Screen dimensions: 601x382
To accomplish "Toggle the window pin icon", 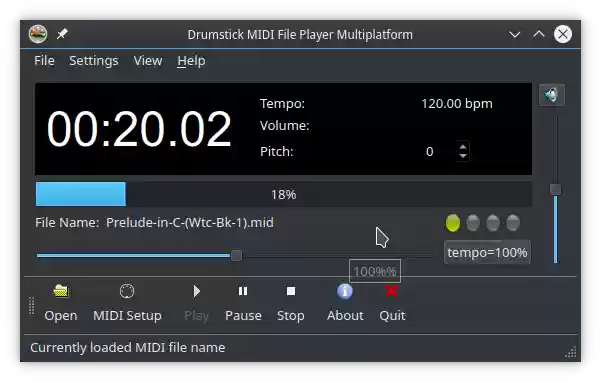I will 62,34.
